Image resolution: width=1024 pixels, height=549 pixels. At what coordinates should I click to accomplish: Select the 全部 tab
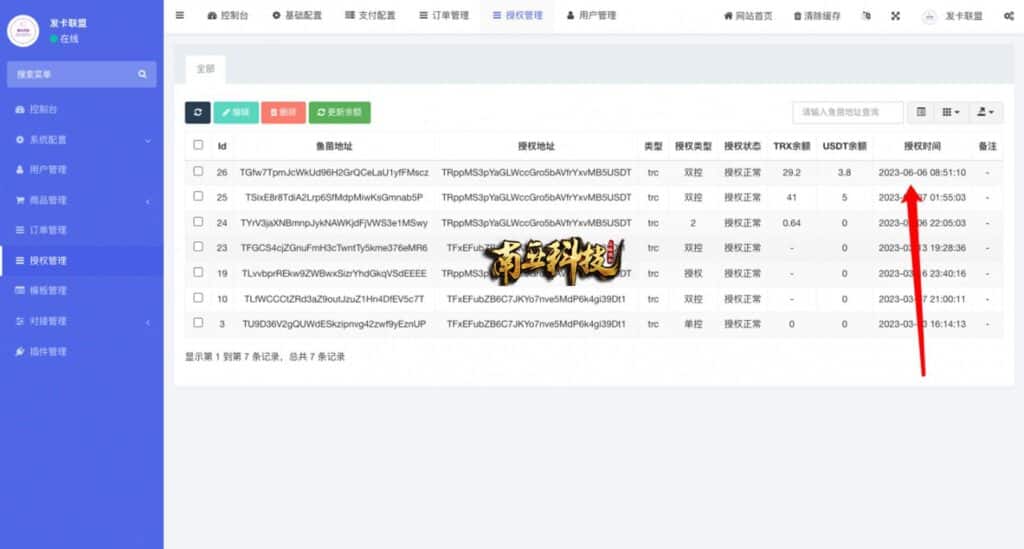[206, 69]
